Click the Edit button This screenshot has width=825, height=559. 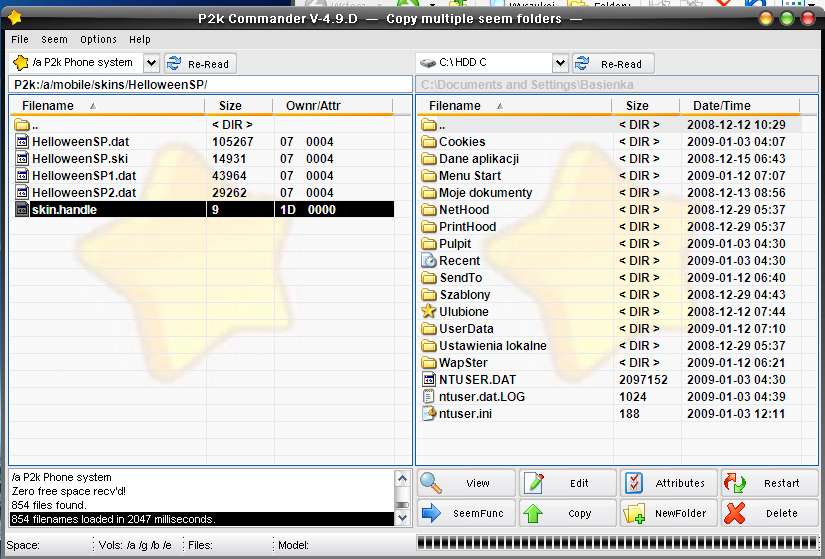tap(568, 483)
